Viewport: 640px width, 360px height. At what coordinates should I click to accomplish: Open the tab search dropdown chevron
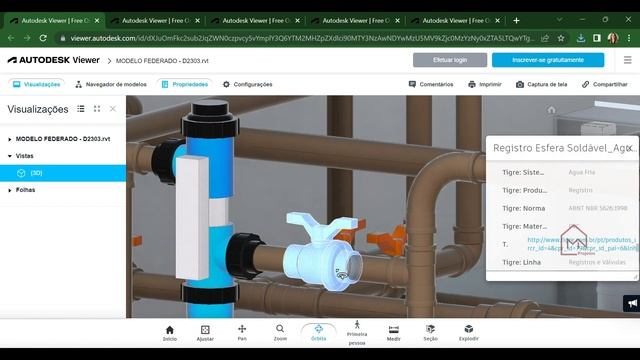pyautogui.click(x=560, y=20)
